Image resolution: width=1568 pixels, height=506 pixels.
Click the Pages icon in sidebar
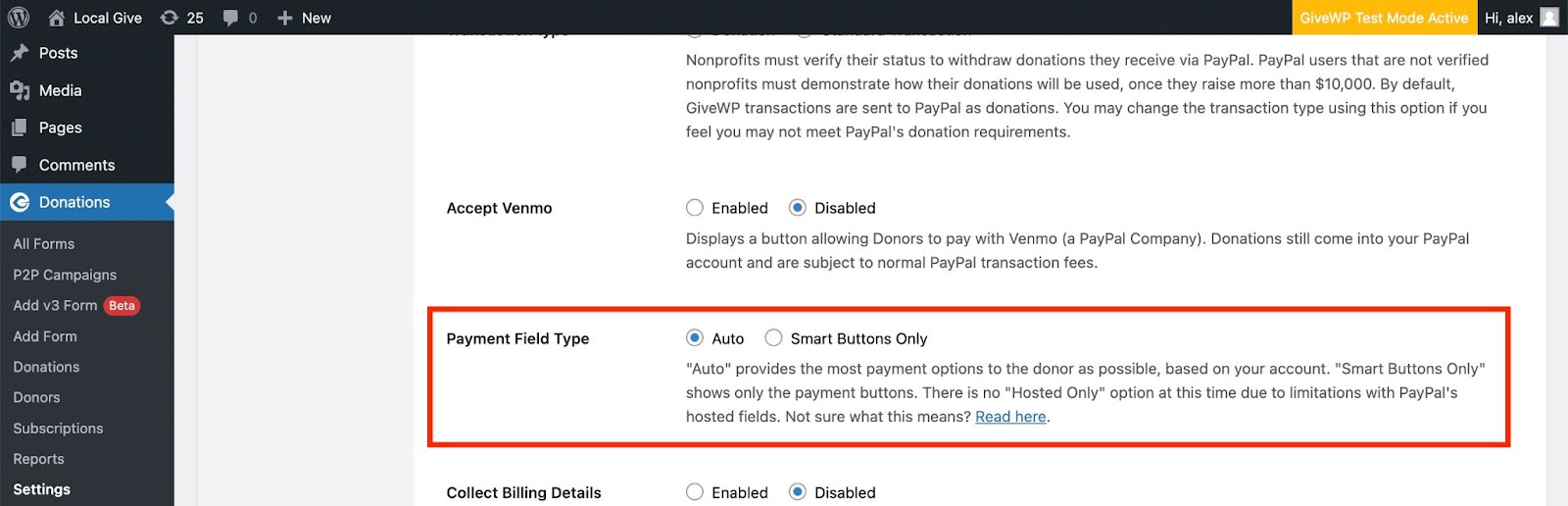click(x=20, y=127)
